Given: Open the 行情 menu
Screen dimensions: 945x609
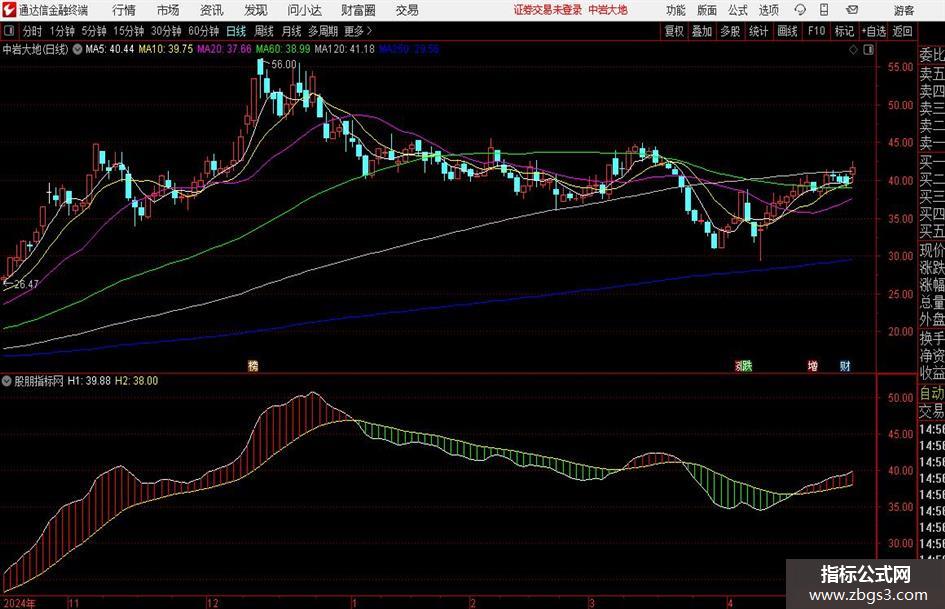Looking at the screenshot, I should (x=124, y=10).
